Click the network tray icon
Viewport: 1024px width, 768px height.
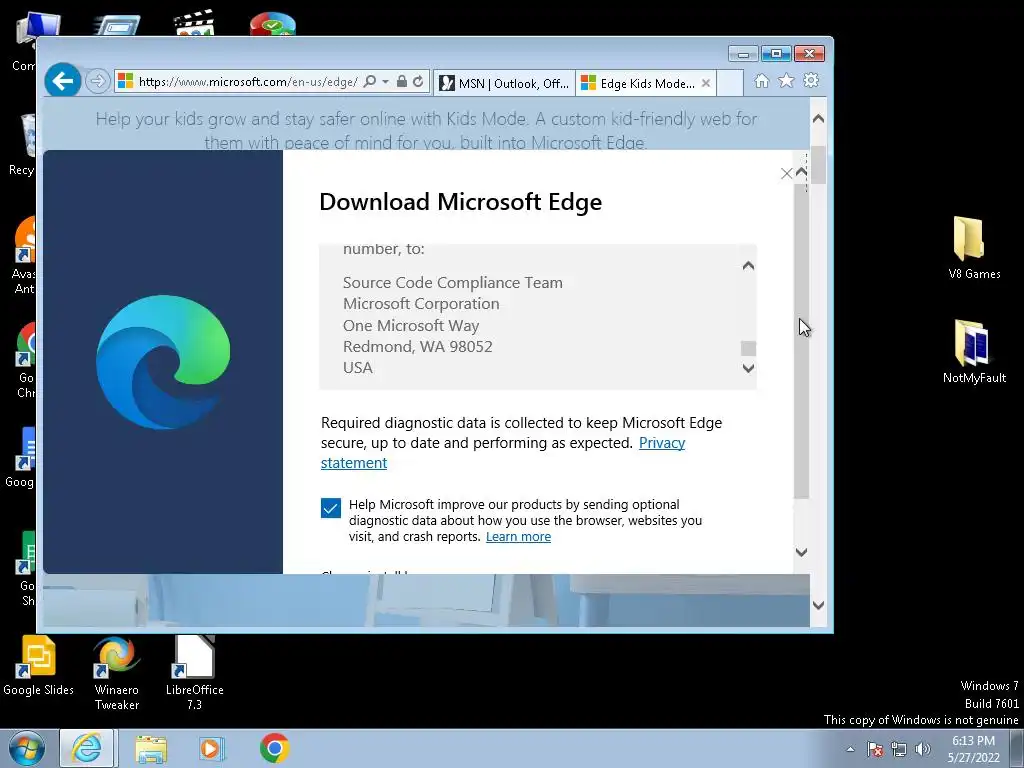coord(899,749)
